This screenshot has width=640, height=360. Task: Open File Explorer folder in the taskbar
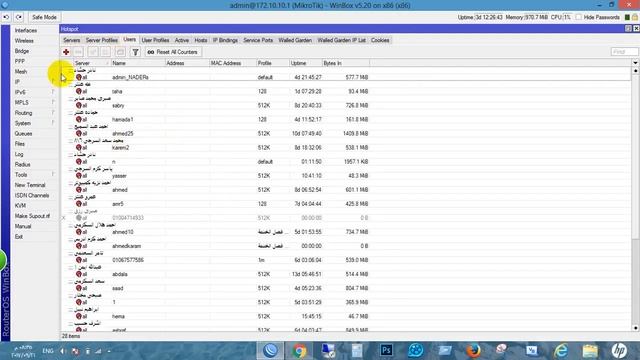click(x=590, y=350)
